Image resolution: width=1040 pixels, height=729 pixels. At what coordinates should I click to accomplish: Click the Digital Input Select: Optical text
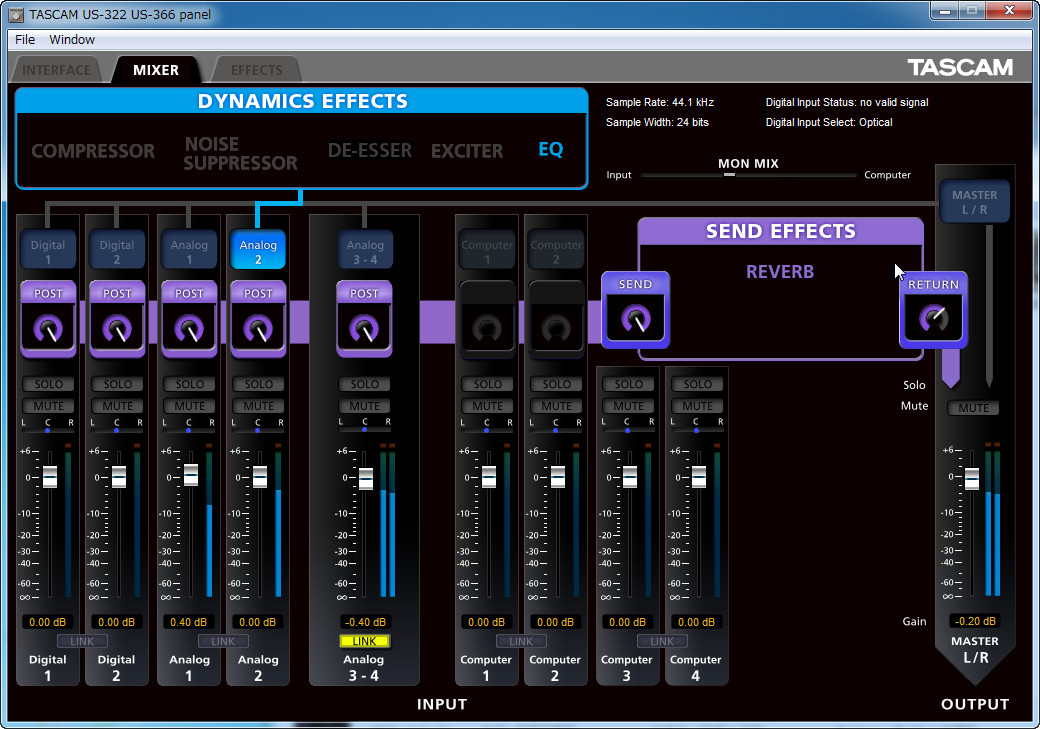[829, 122]
